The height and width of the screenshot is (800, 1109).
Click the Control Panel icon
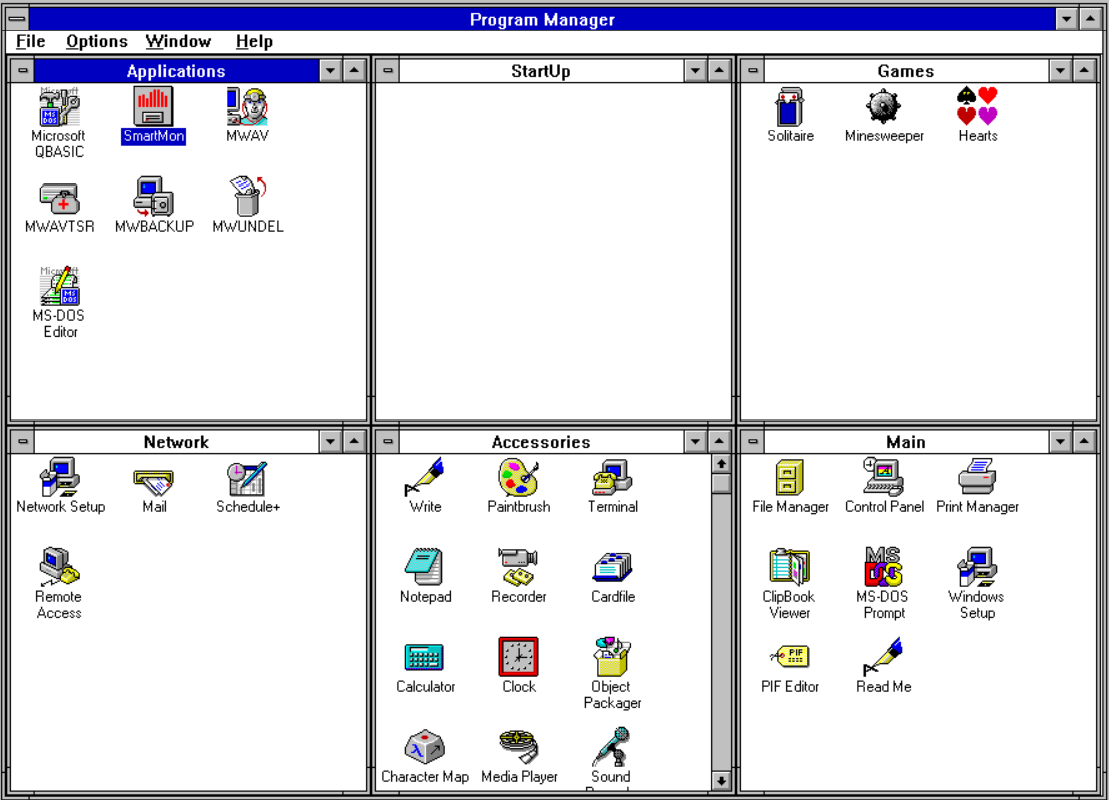tap(883, 477)
